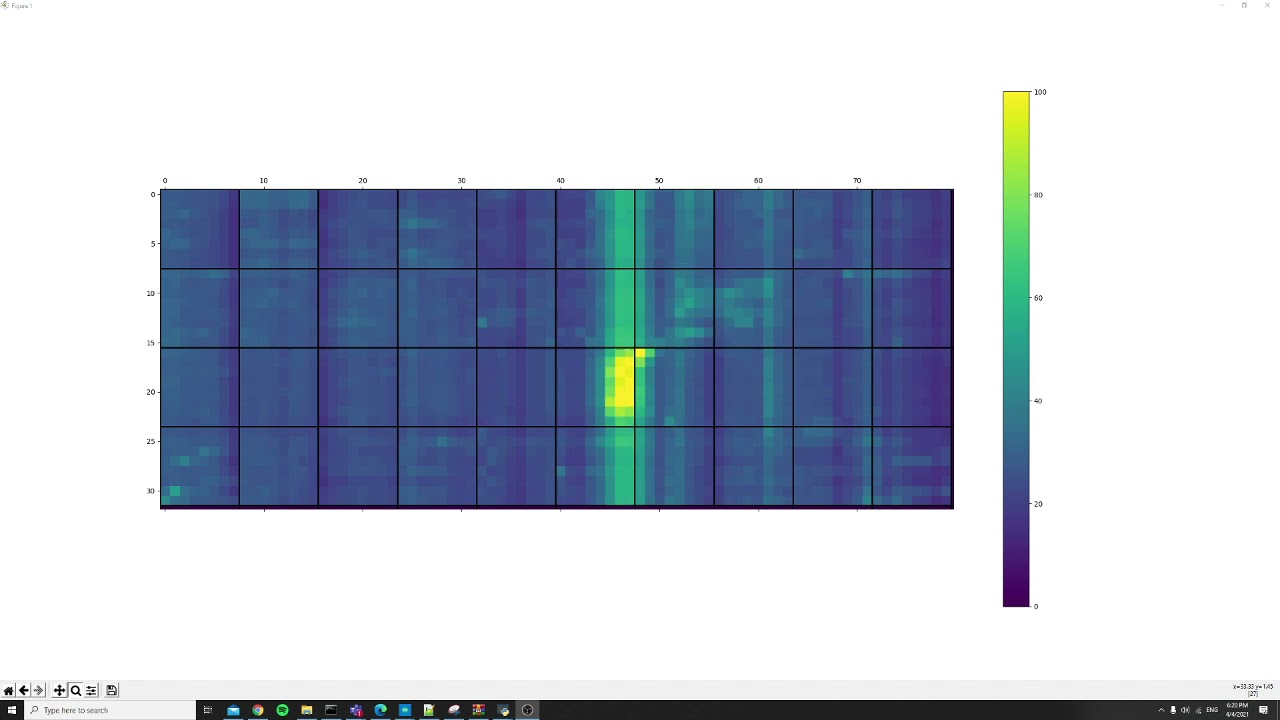Go forward to next plot view
This screenshot has height=720, width=1280.
tap(39, 690)
